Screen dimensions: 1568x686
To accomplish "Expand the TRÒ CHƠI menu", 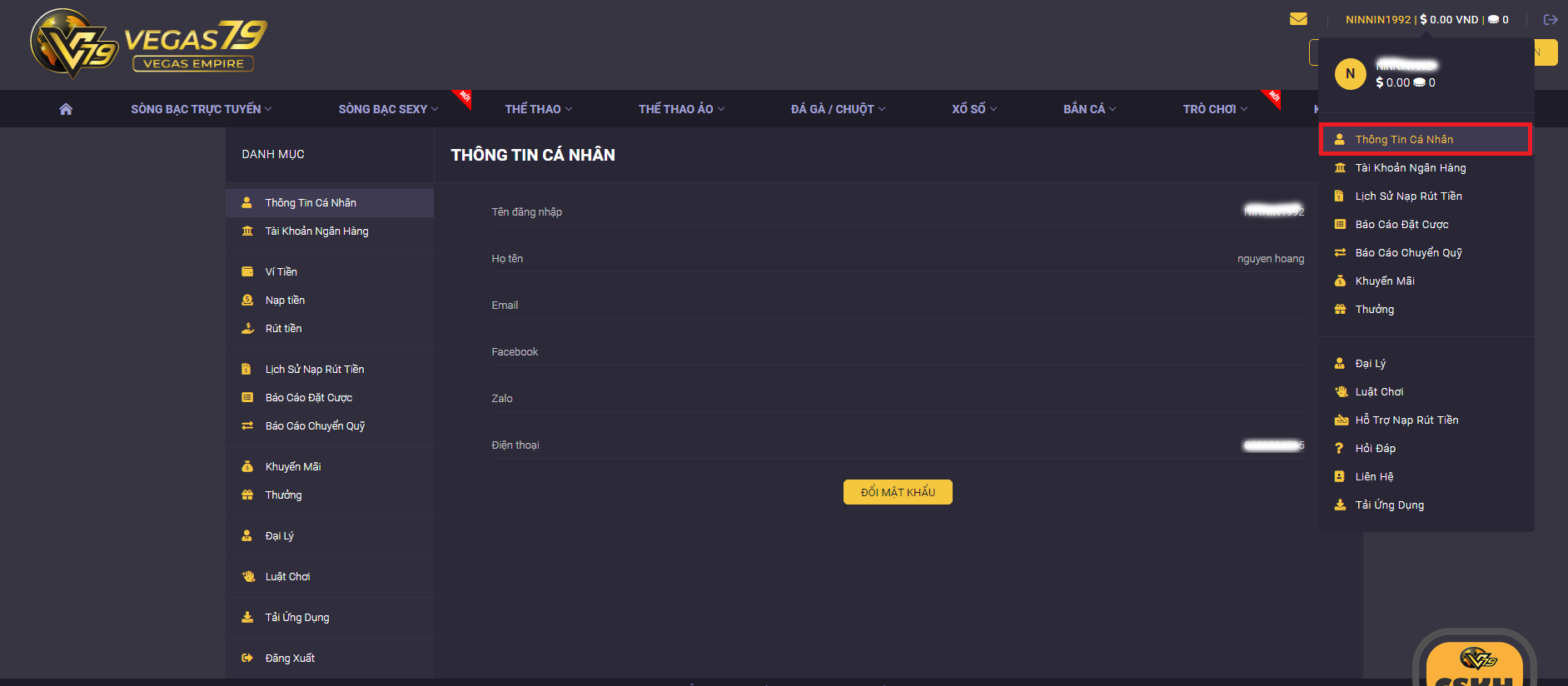I will 1215,109.
